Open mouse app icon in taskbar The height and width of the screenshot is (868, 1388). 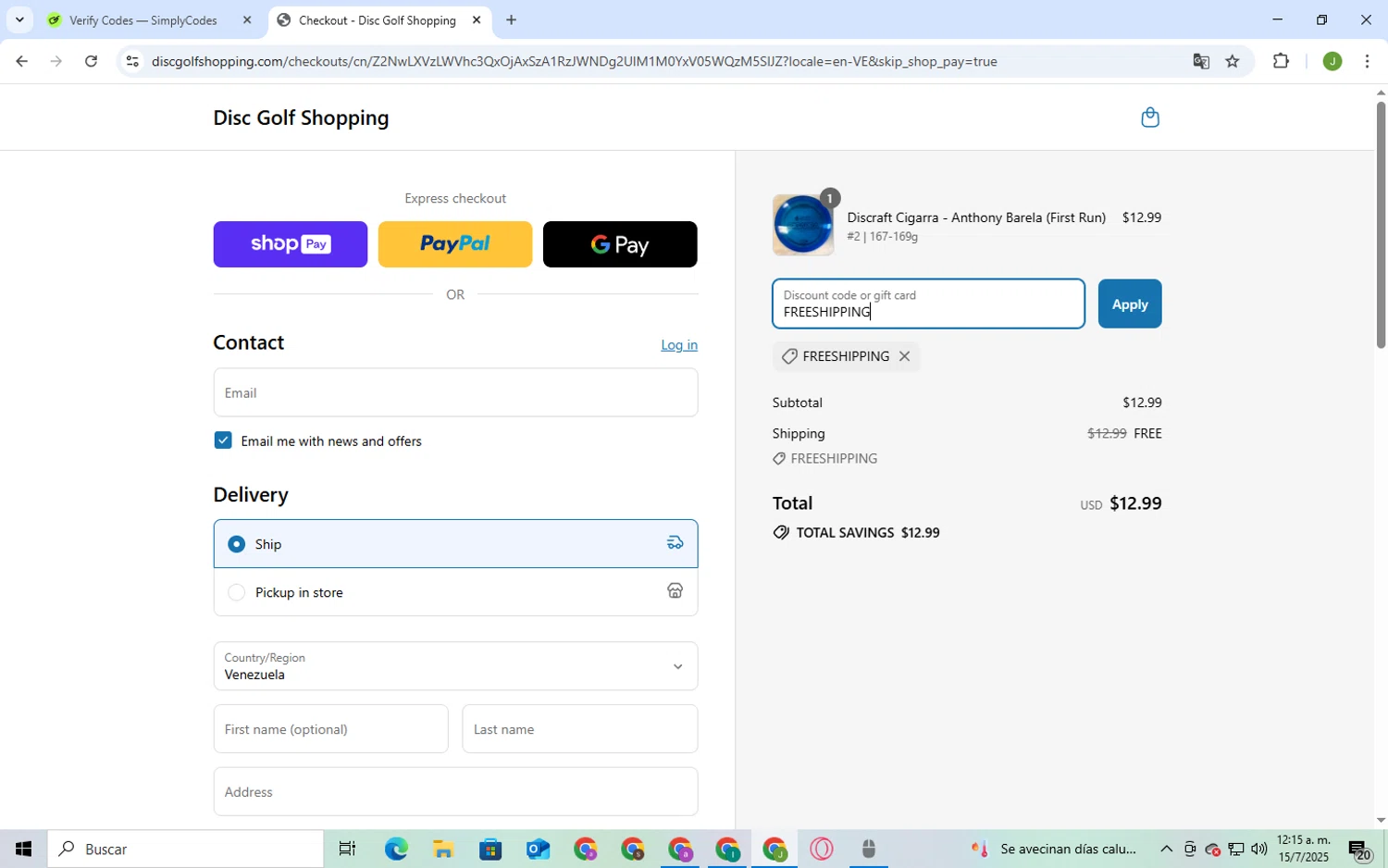[868, 849]
